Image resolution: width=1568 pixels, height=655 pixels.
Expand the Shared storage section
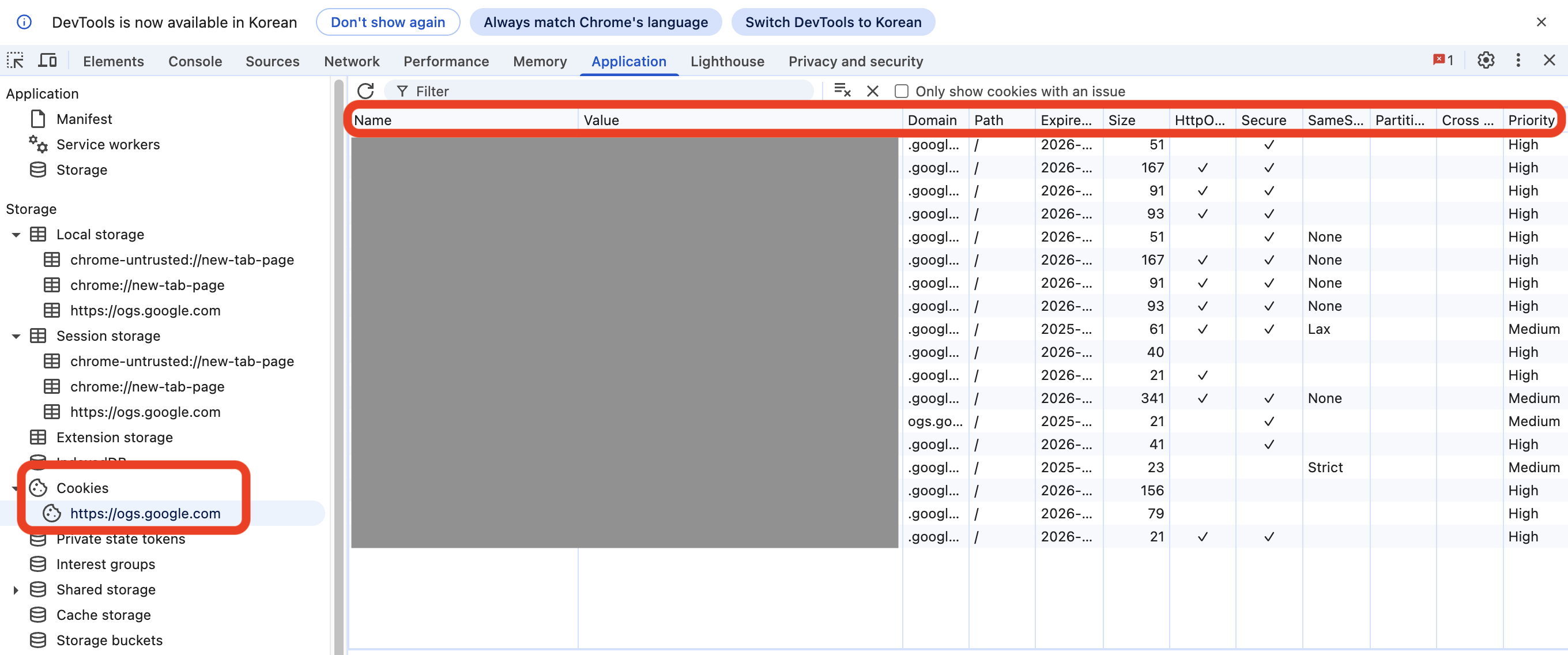[x=15, y=589]
